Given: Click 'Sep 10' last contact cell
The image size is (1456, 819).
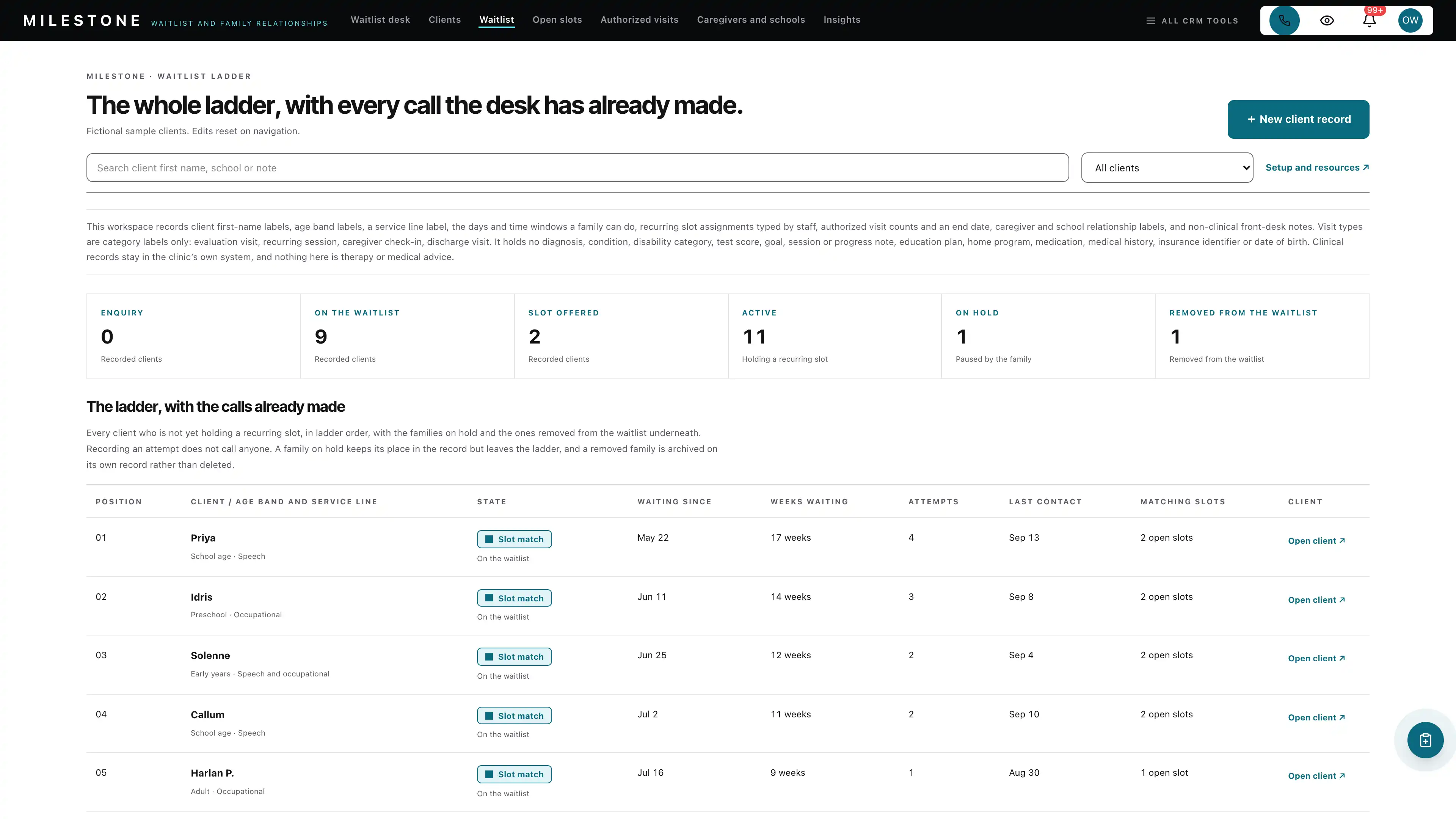Looking at the screenshot, I should [1024, 714].
